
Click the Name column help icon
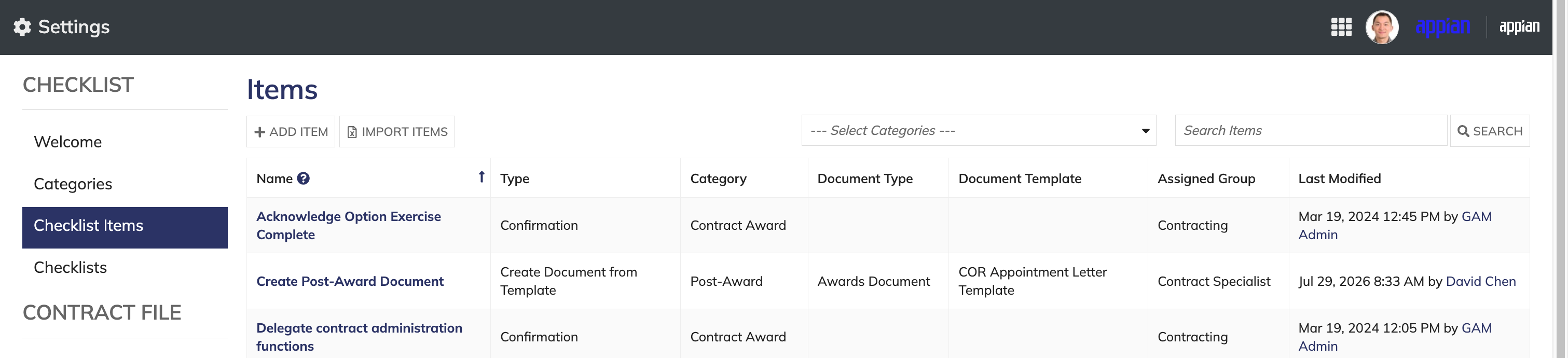coord(304,178)
